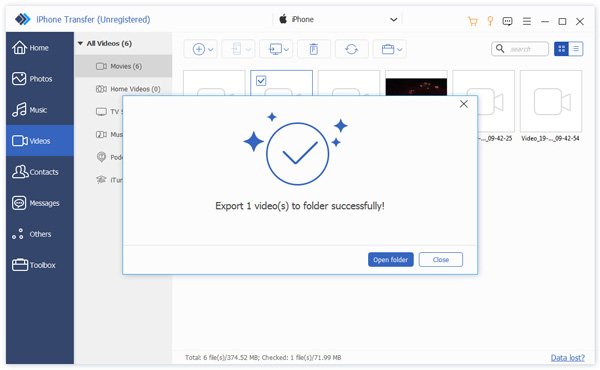Click the Close button in dialog

coord(441,259)
